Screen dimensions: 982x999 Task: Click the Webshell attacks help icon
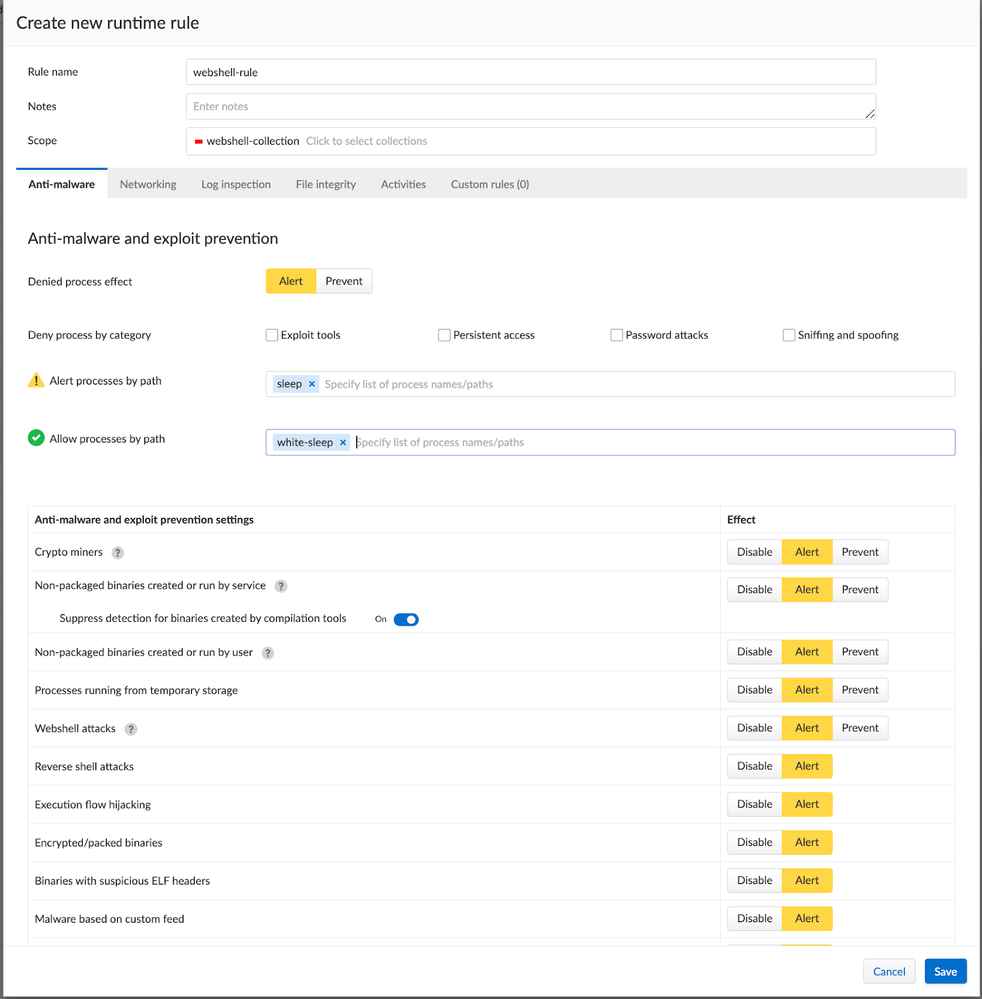pos(130,729)
